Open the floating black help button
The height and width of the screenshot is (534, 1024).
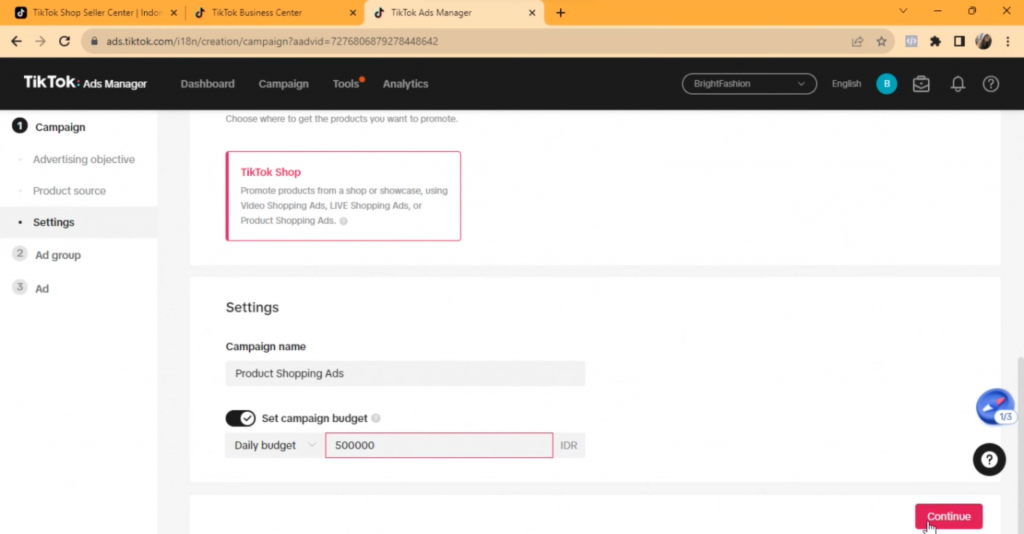tap(989, 459)
